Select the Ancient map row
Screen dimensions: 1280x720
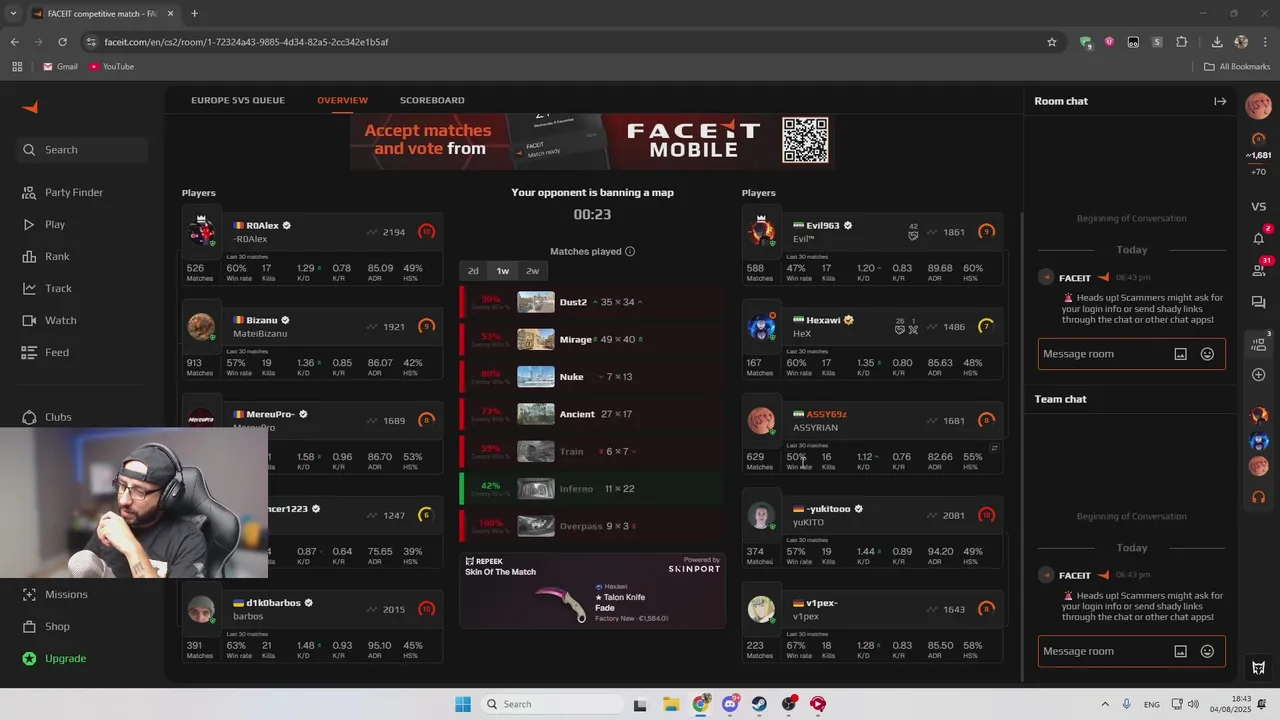(x=592, y=414)
